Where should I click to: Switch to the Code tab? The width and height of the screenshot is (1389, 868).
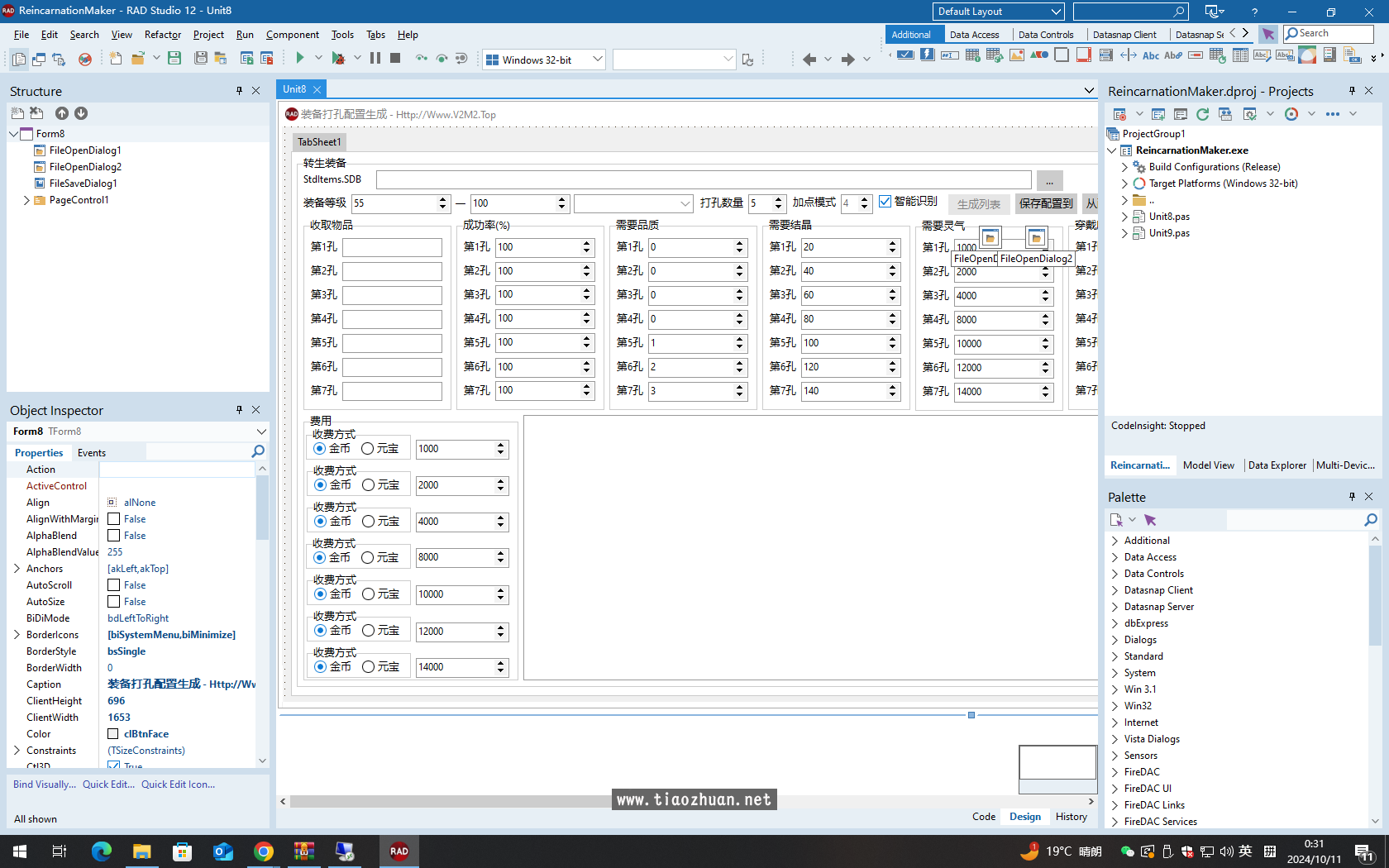pos(983,817)
